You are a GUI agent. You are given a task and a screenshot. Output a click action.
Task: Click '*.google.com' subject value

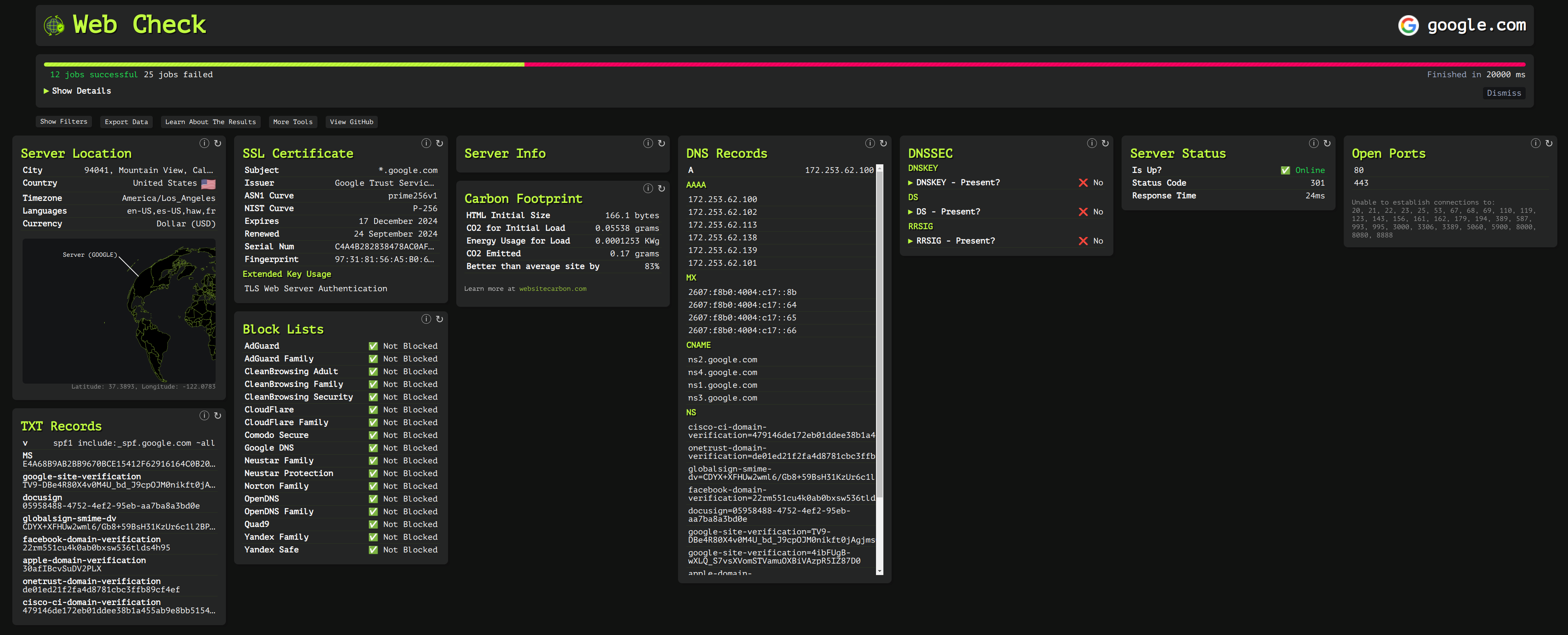(x=408, y=170)
